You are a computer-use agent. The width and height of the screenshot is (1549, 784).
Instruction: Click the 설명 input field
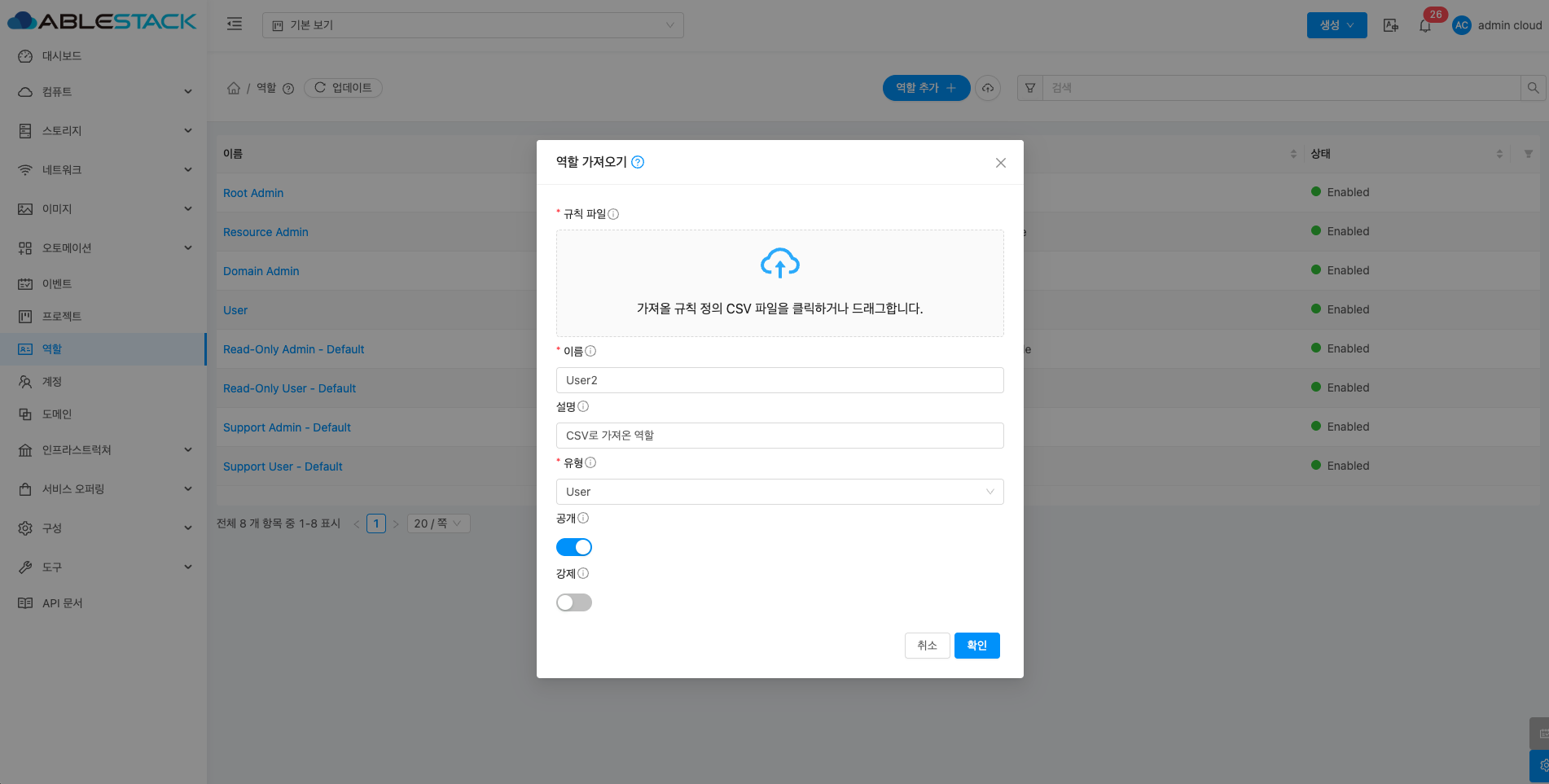(x=779, y=436)
